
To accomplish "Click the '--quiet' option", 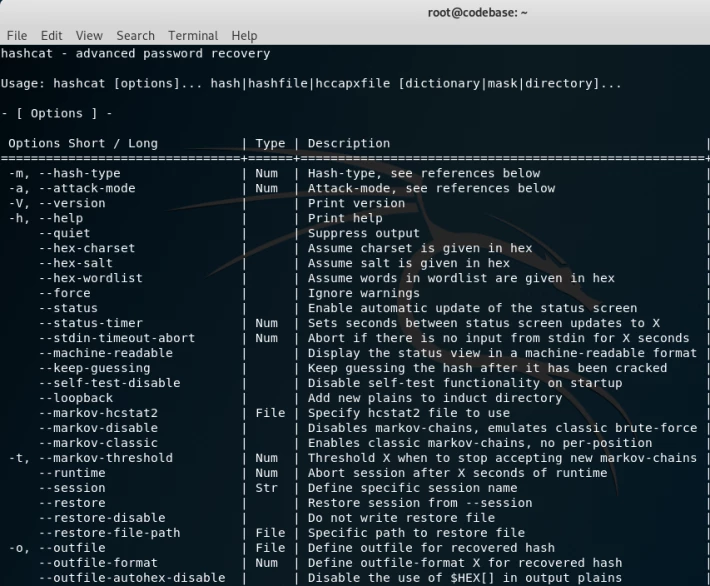I will [x=64, y=233].
